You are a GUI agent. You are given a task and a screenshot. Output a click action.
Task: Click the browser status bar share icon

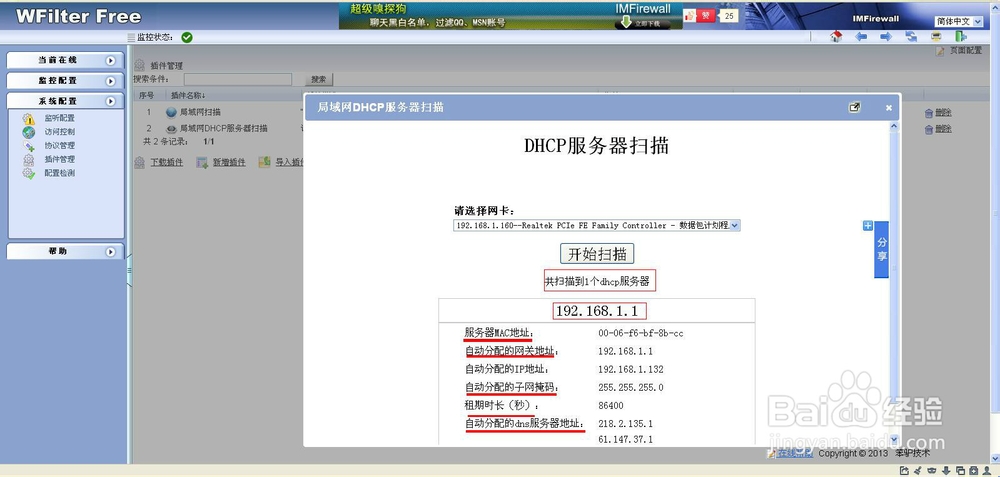pos(904,471)
